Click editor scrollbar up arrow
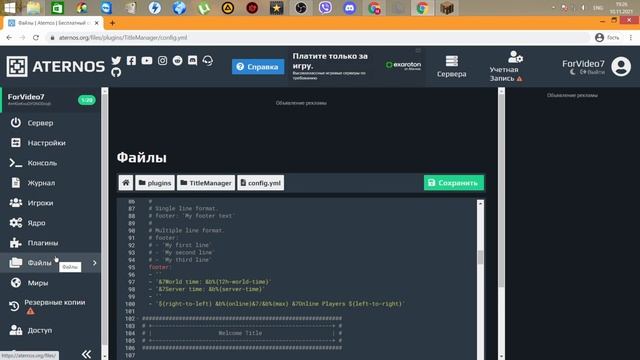640x360 pixels. click(480, 203)
